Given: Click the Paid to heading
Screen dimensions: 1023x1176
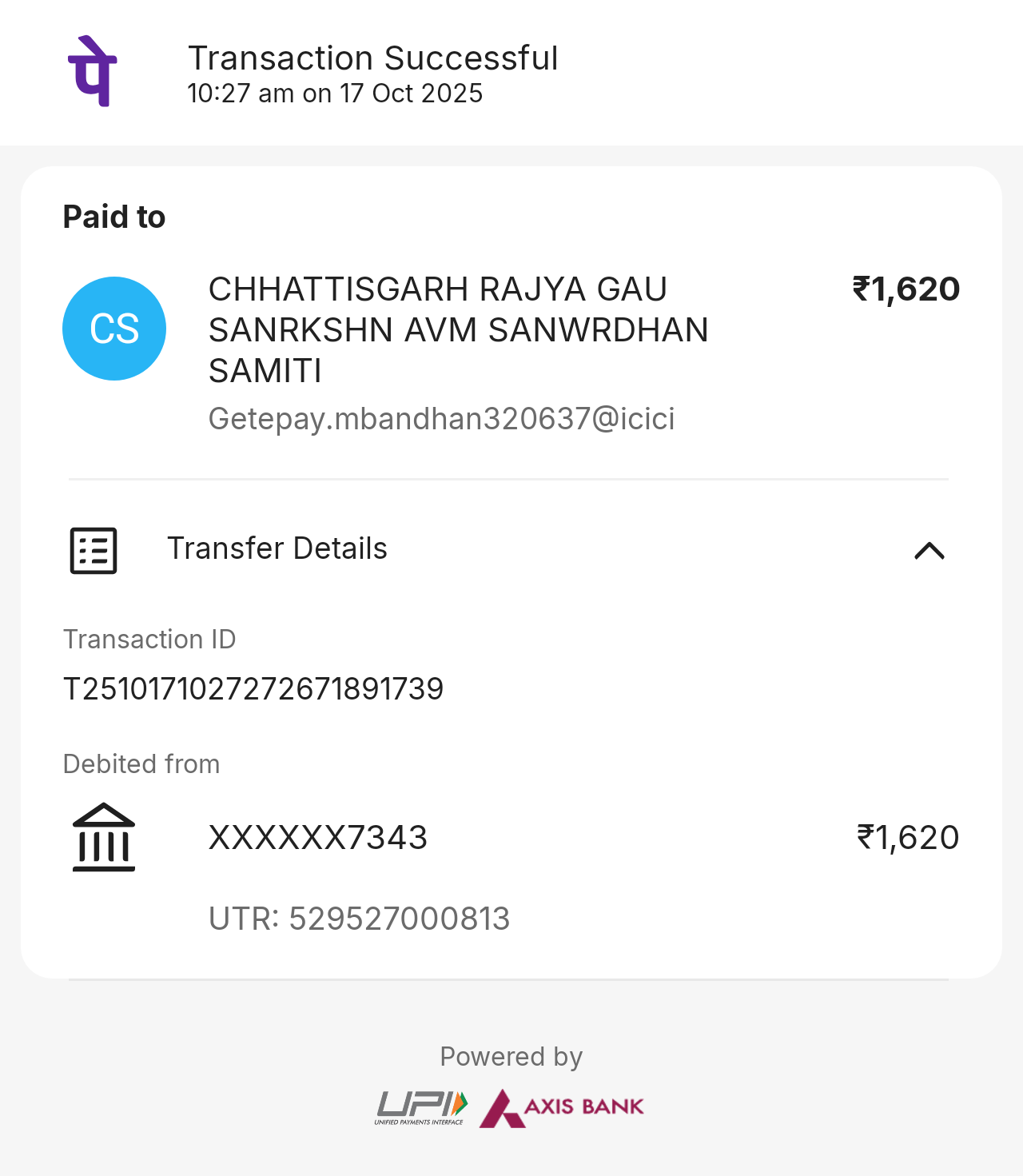Looking at the screenshot, I should click(114, 217).
